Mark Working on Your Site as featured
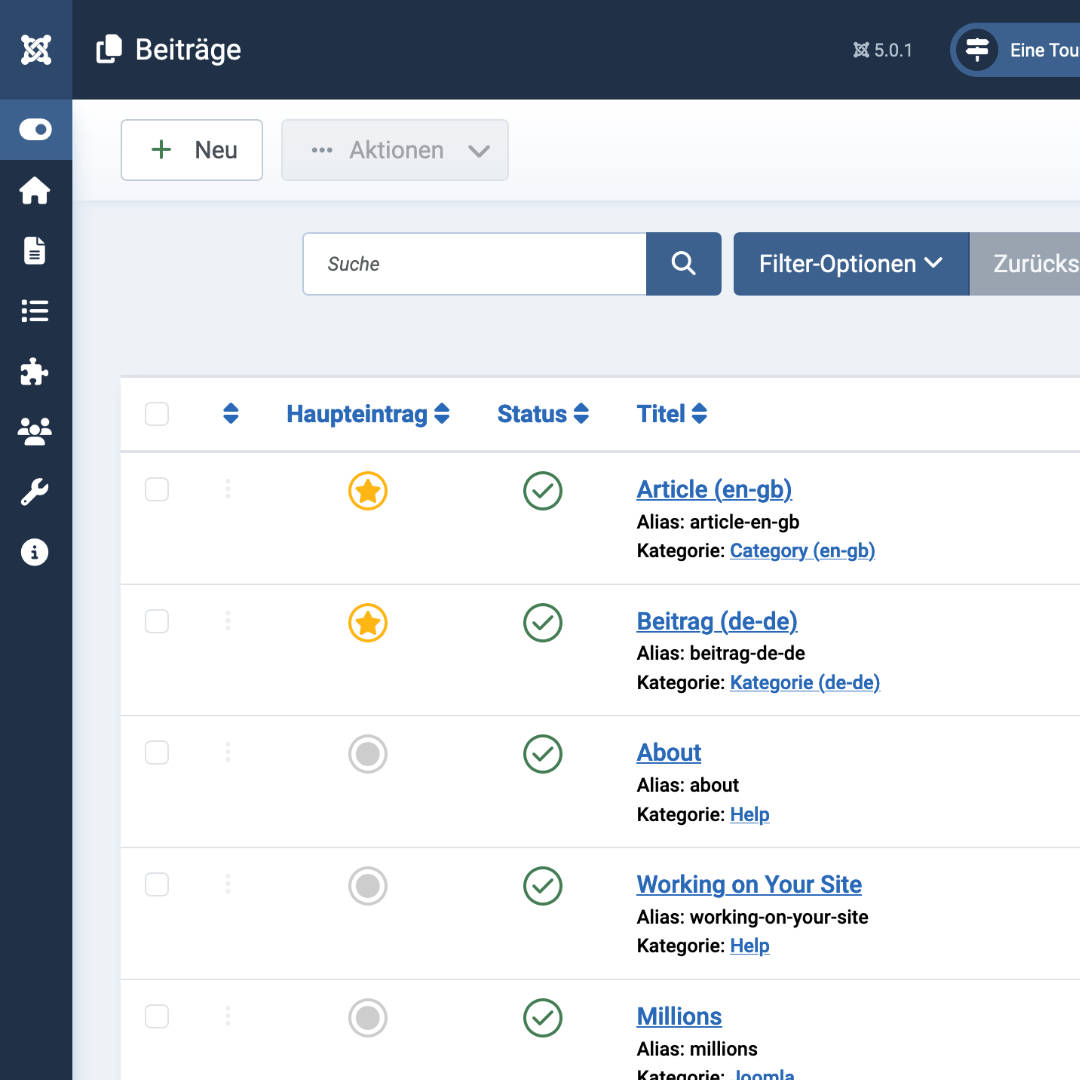This screenshot has width=1080, height=1080. point(368,886)
